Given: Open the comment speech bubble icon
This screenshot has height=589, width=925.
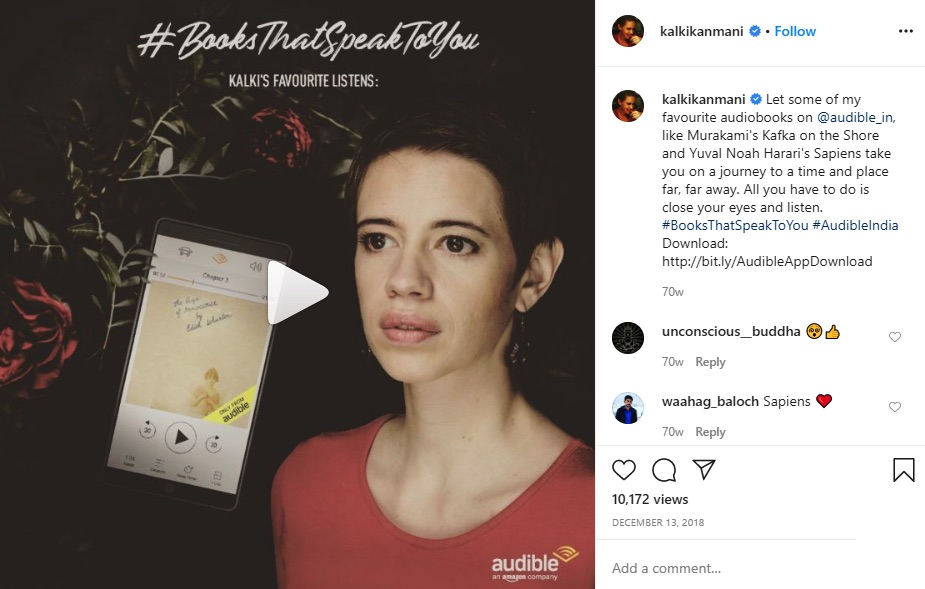Looking at the screenshot, I should tap(664, 470).
